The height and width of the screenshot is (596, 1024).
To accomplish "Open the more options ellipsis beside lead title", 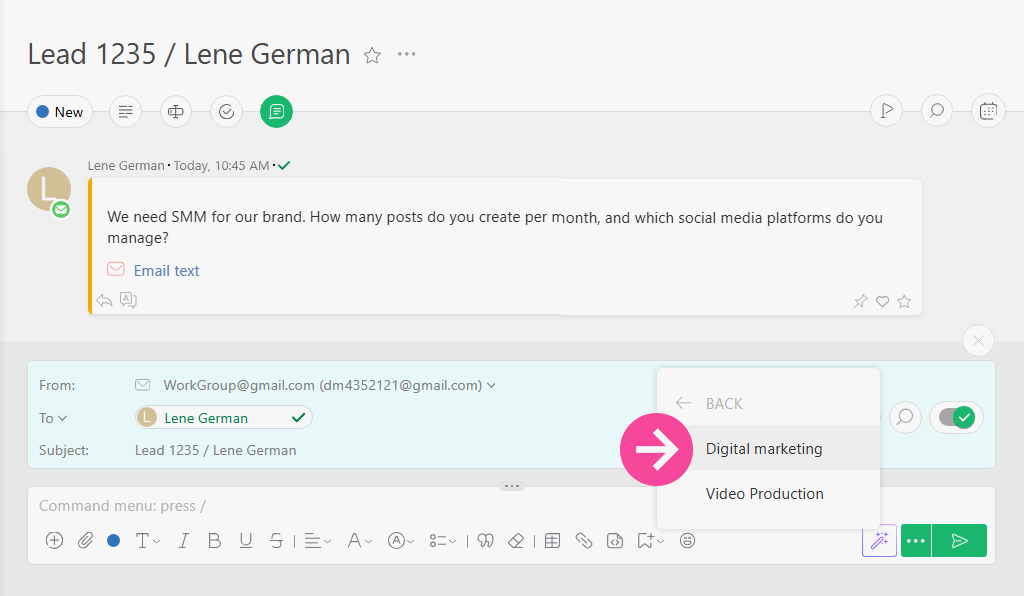I will (406, 54).
